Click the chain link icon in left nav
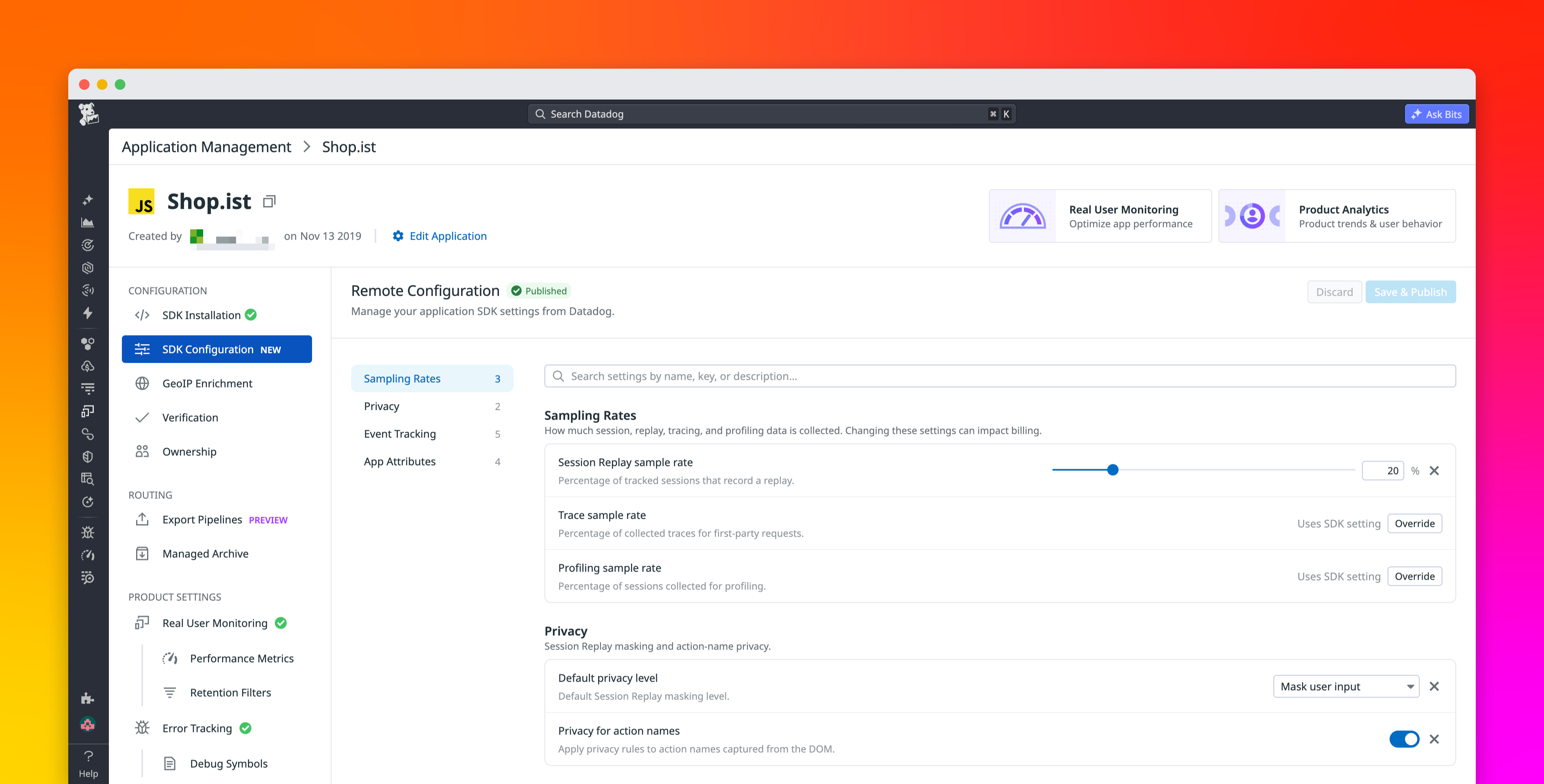Viewport: 1544px width, 784px height. (87, 434)
